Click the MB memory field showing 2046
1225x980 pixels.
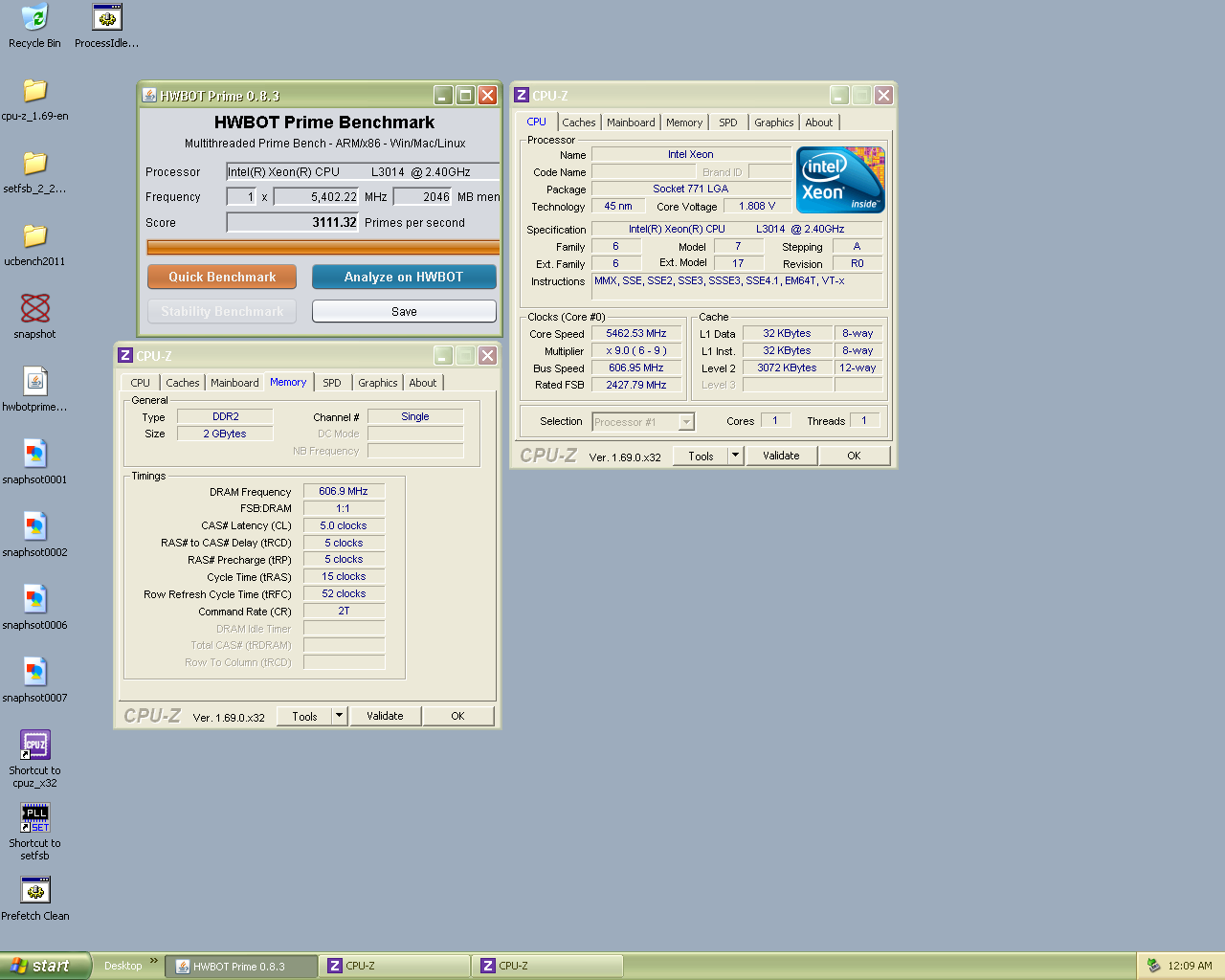422,196
